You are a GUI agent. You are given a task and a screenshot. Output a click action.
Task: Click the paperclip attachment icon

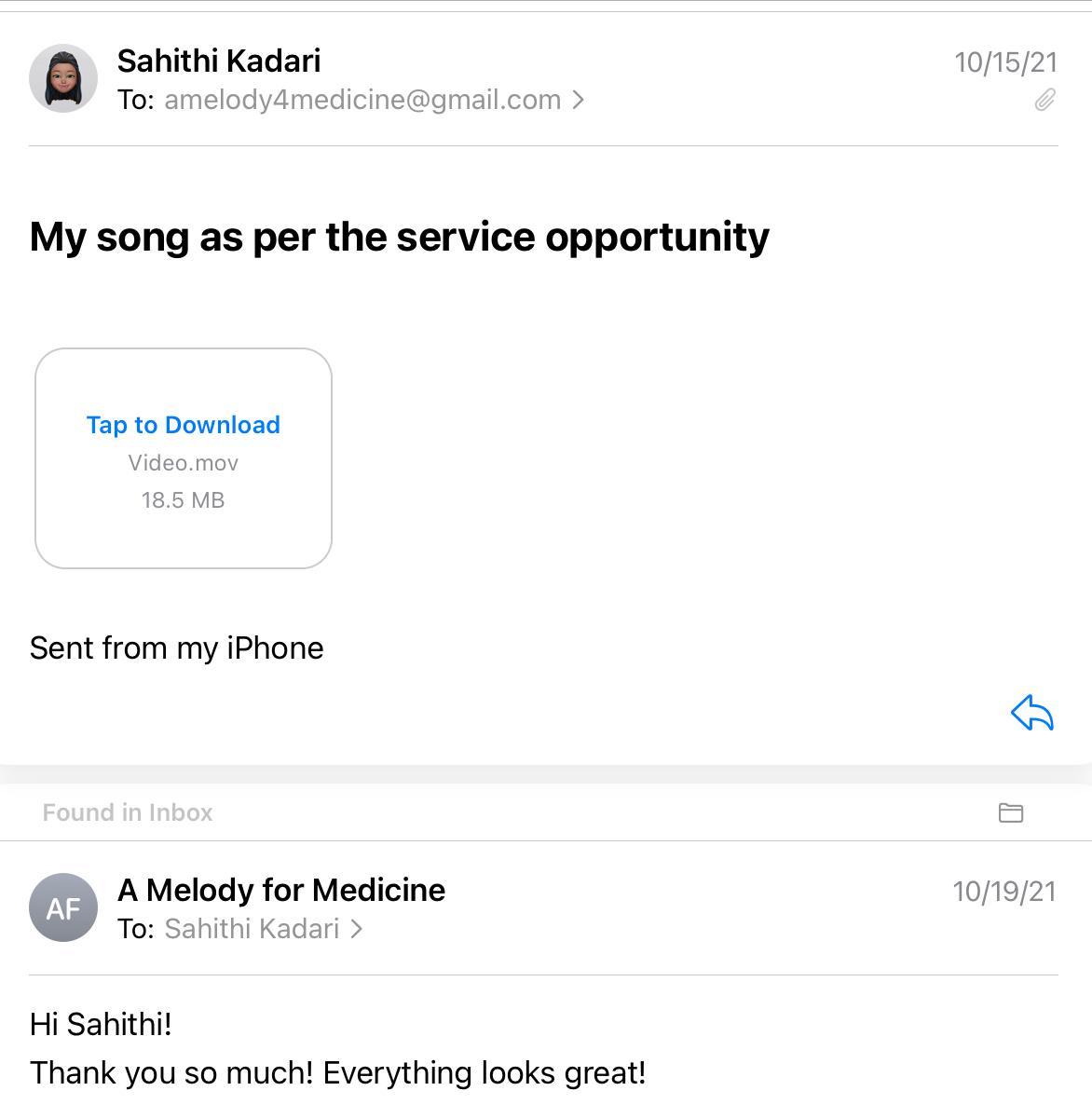(x=1044, y=100)
